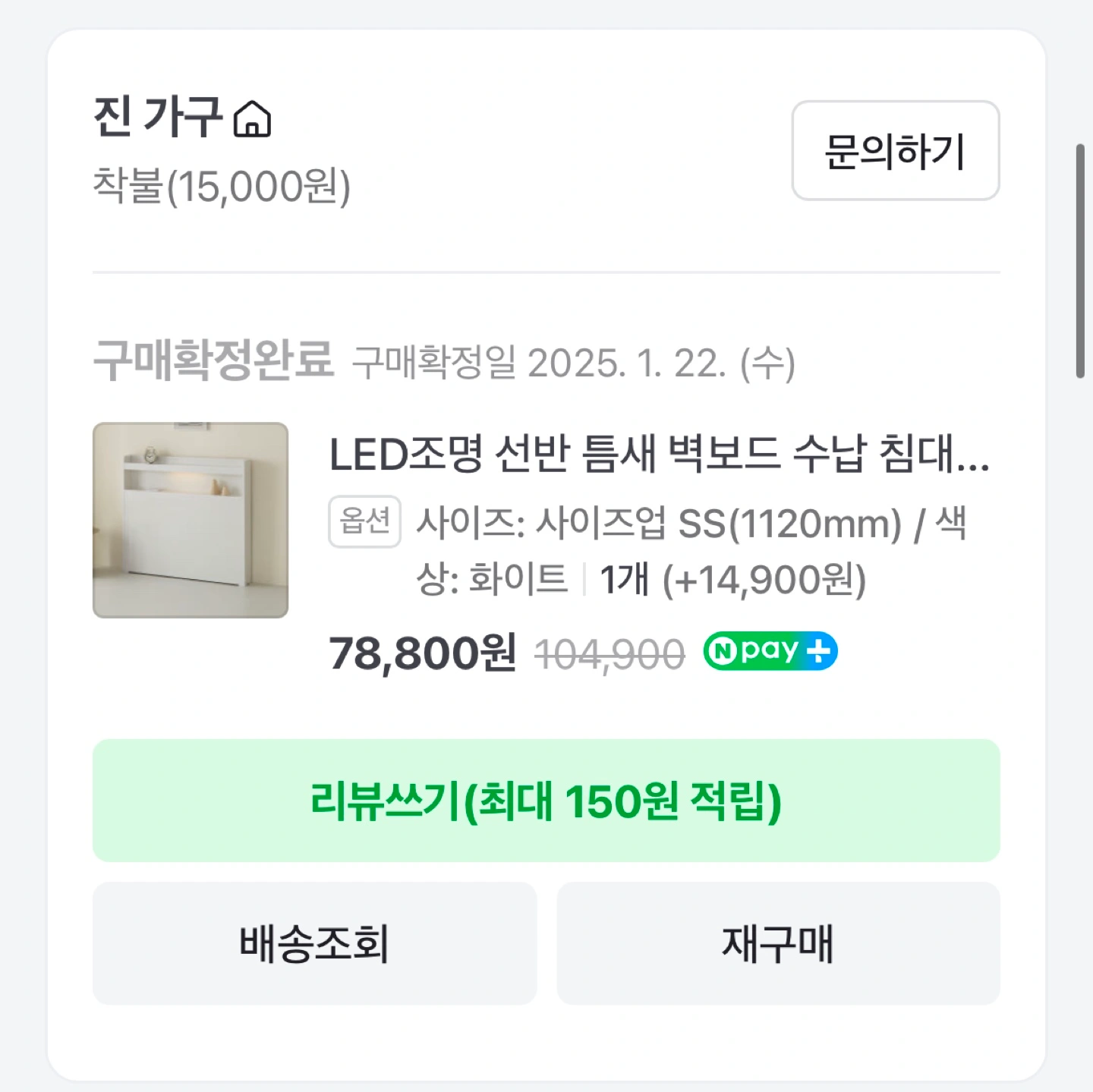The height and width of the screenshot is (1092, 1093).
Task: Select the 재구매 repurchase button
Action: [778, 943]
